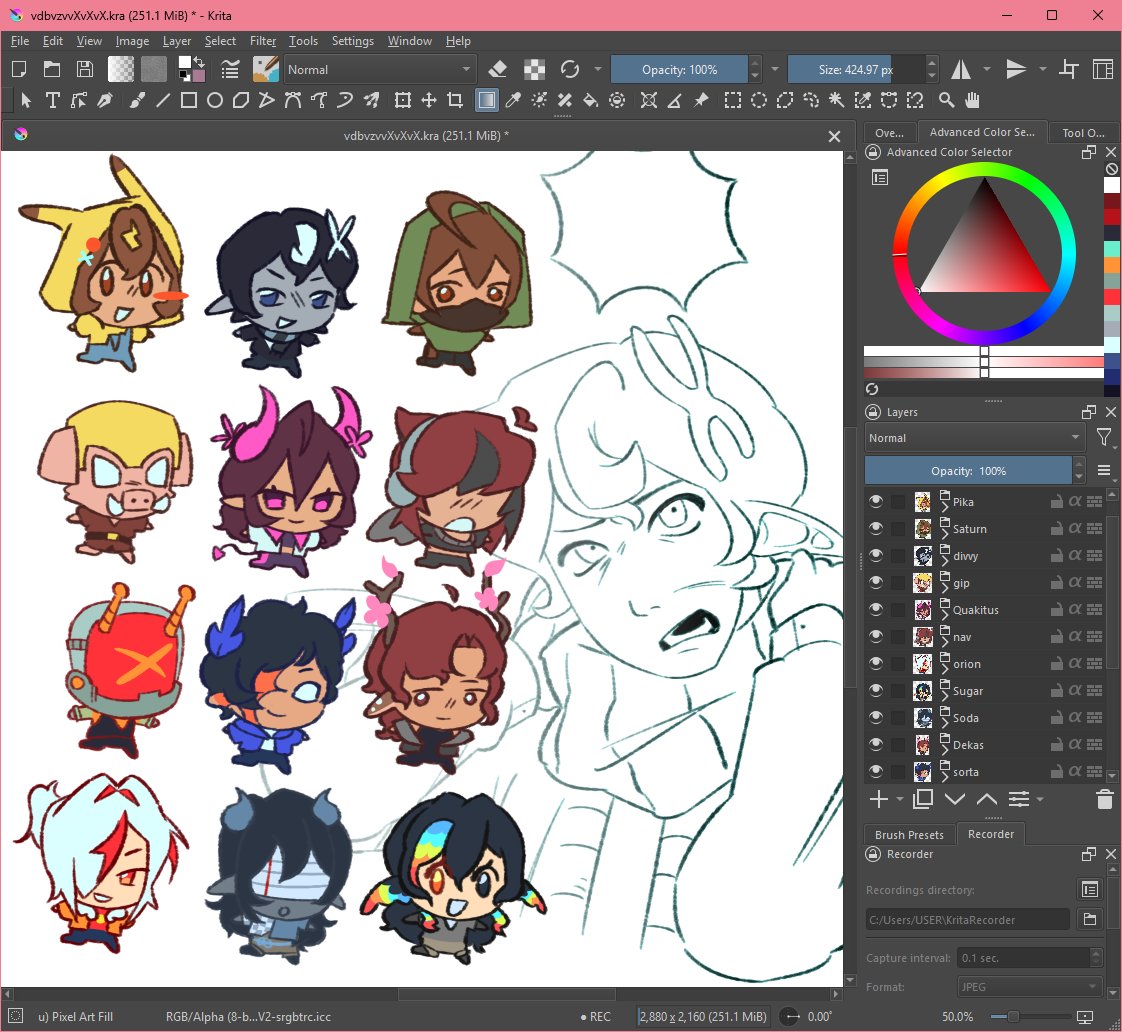Select the Crop tool
Viewport: 1122px width, 1032px height.
coord(454,100)
